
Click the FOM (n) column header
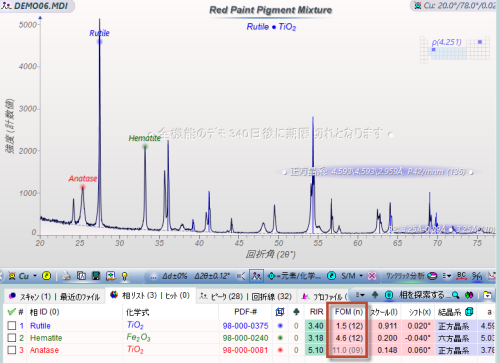pos(348,312)
